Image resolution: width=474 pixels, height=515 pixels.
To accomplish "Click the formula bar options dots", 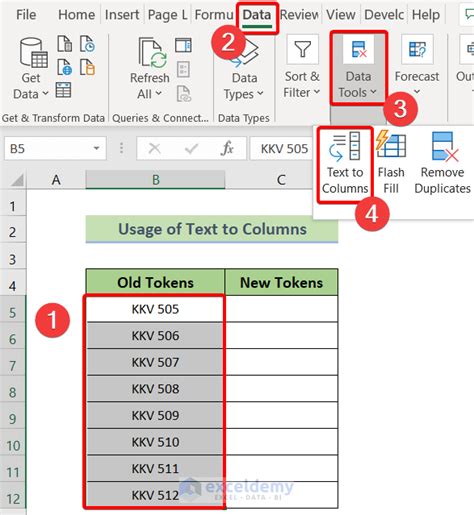I will click(x=121, y=148).
